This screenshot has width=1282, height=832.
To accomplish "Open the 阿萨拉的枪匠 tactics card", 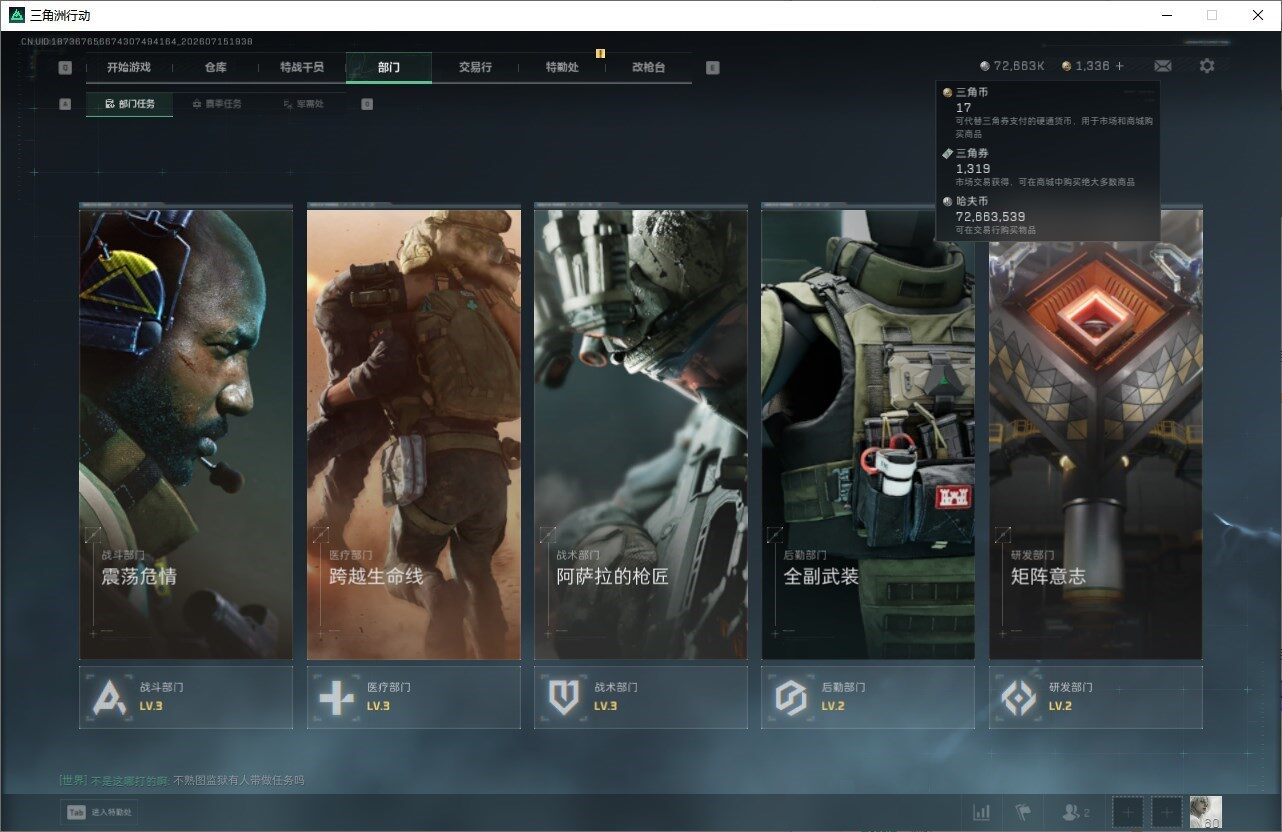I will tap(641, 433).
